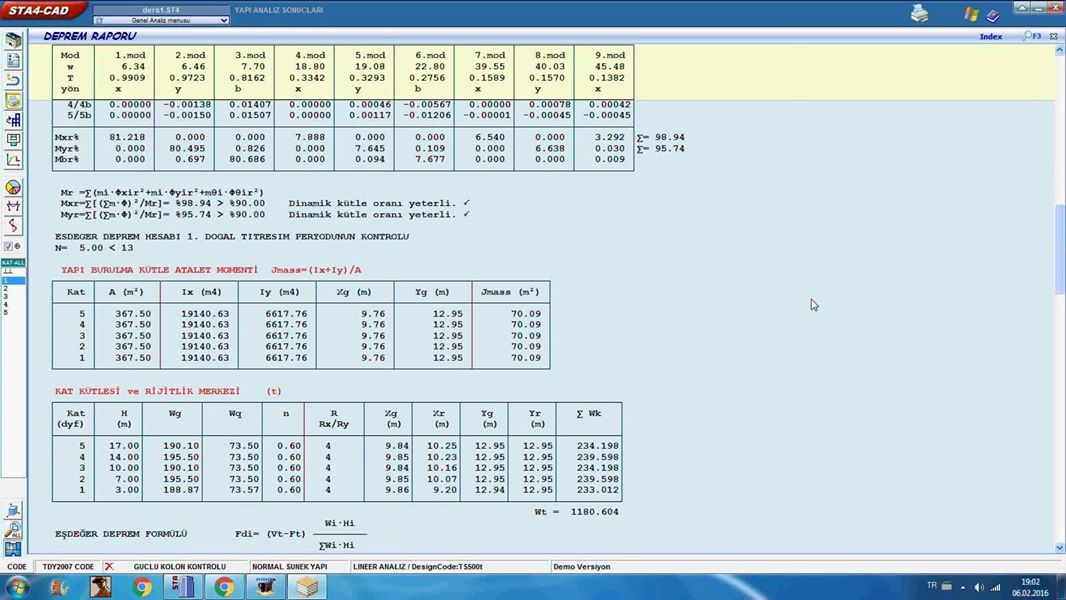Click the magnifier ALL zoom icon
Screen dimensions: 1066x600
(13, 529)
